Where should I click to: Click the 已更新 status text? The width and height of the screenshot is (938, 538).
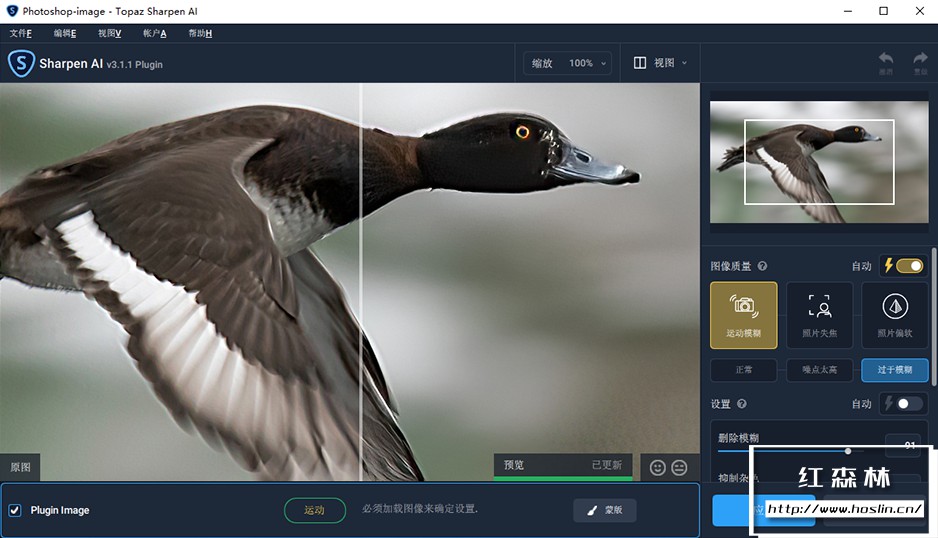coord(607,465)
